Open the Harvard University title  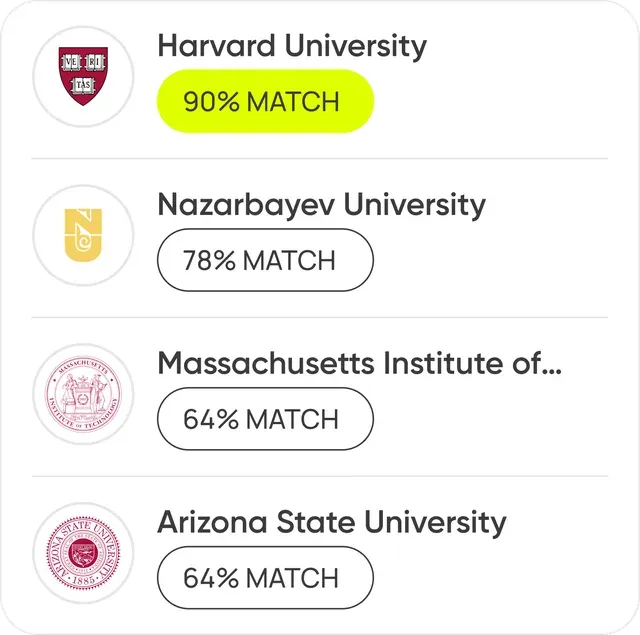click(x=292, y=47)
